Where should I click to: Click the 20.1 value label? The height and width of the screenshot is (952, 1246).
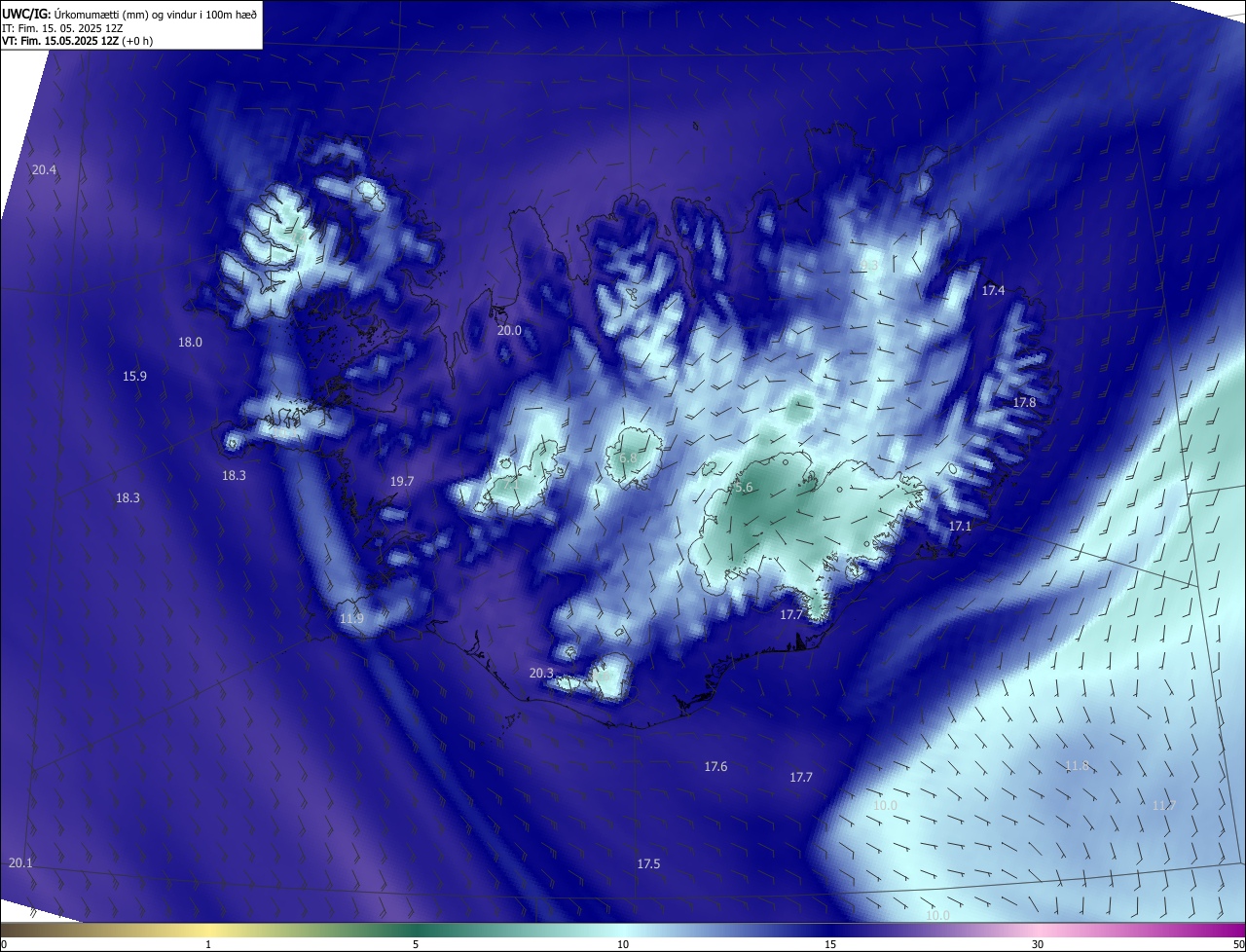[x=20, y=863]
